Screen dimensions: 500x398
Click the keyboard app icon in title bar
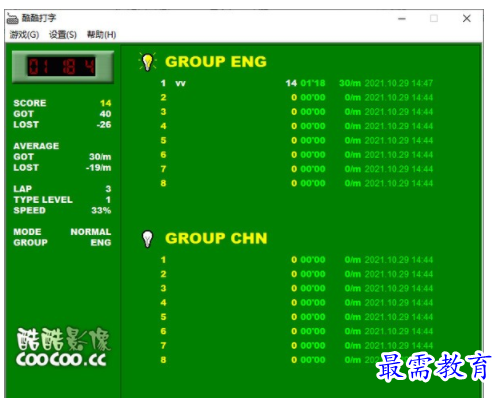tap(12, 18)
